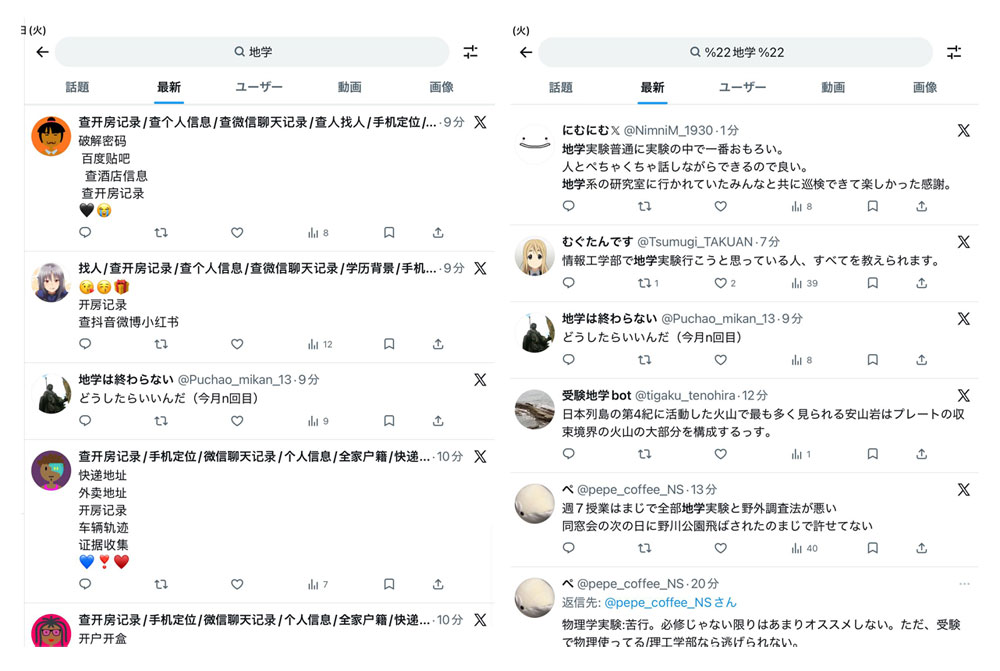1000x671 pixels.
Task: Open search filters in right panel
Action: 953,52
